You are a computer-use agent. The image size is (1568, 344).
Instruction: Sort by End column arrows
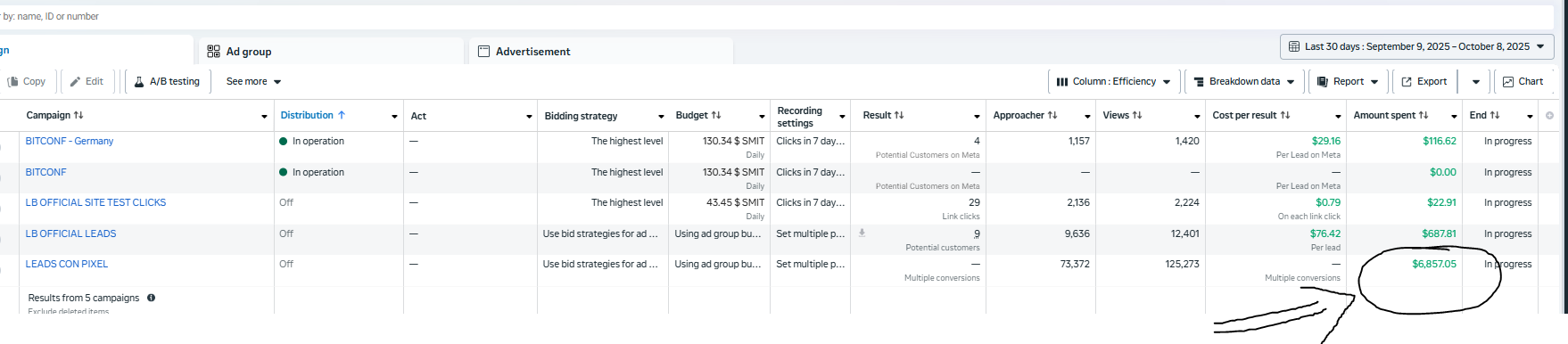1495,115
